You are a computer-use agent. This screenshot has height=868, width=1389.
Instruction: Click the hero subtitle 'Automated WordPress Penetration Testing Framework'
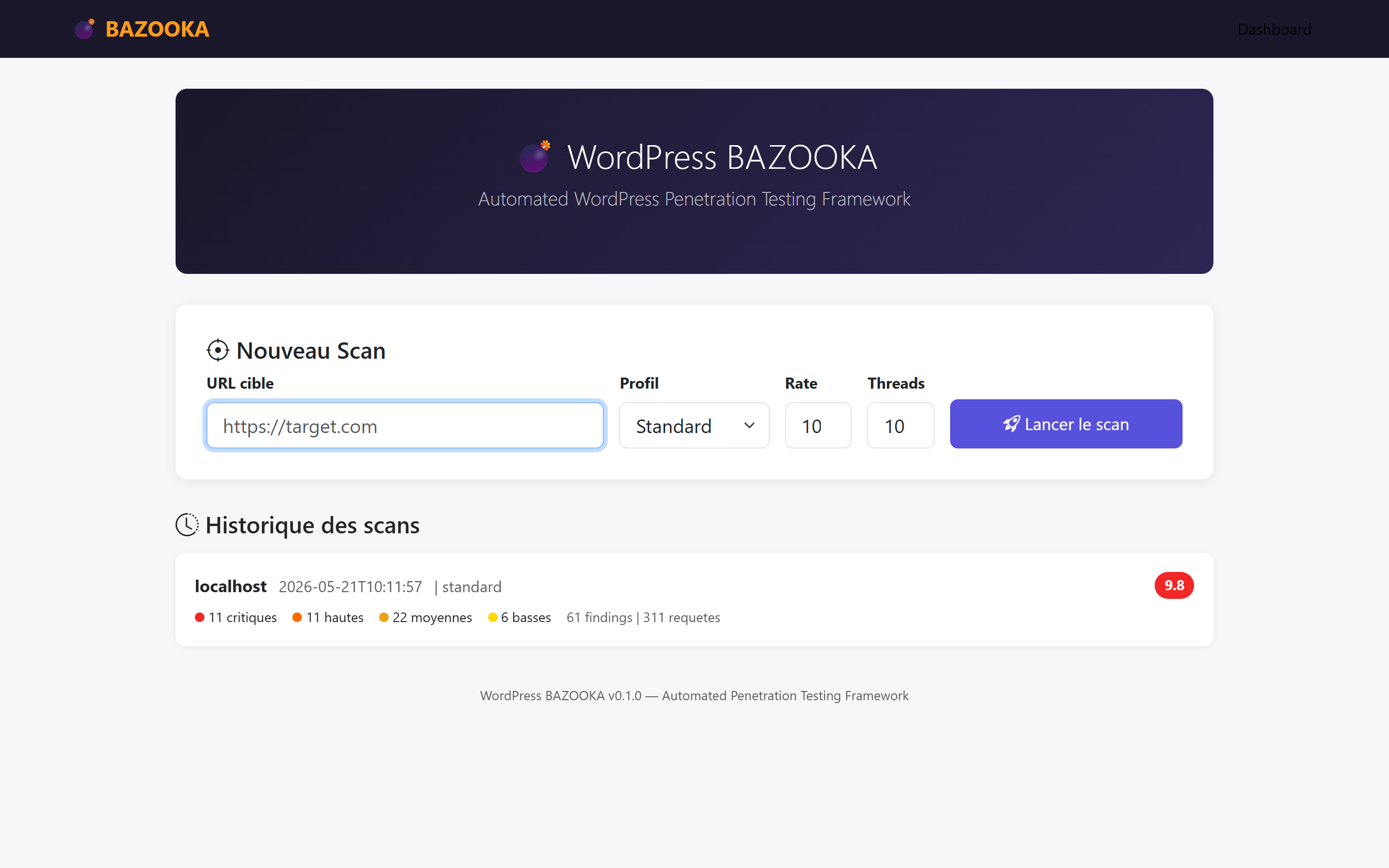tap(694, 199)
